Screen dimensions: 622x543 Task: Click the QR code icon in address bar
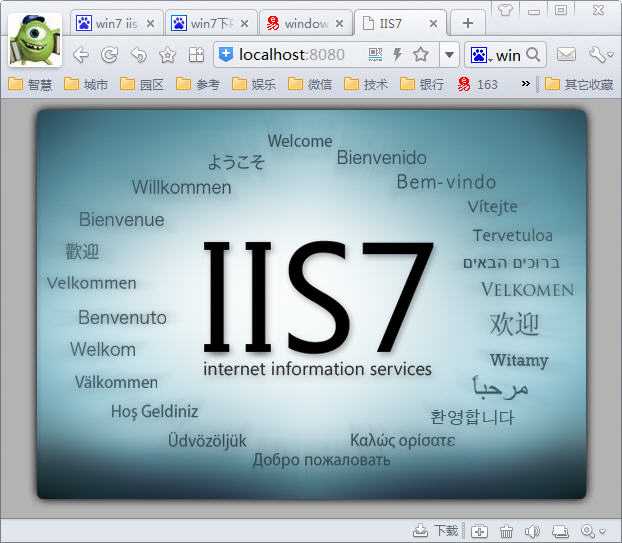coord(375,54)
